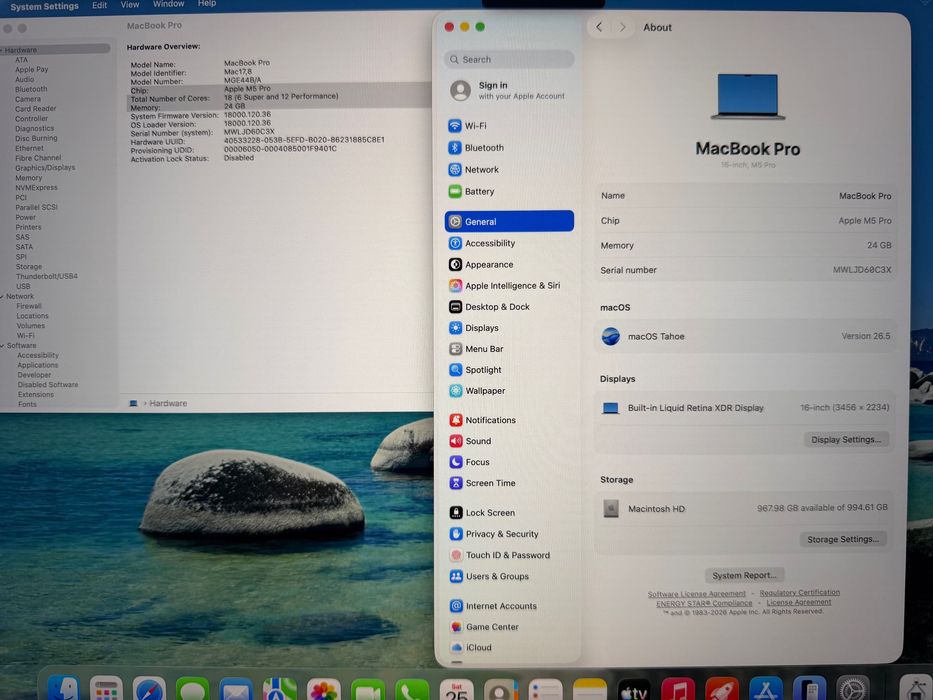Screen dimensions: 933x700
Task: Open the App Store from the Dock
Action: coord(765,690)
